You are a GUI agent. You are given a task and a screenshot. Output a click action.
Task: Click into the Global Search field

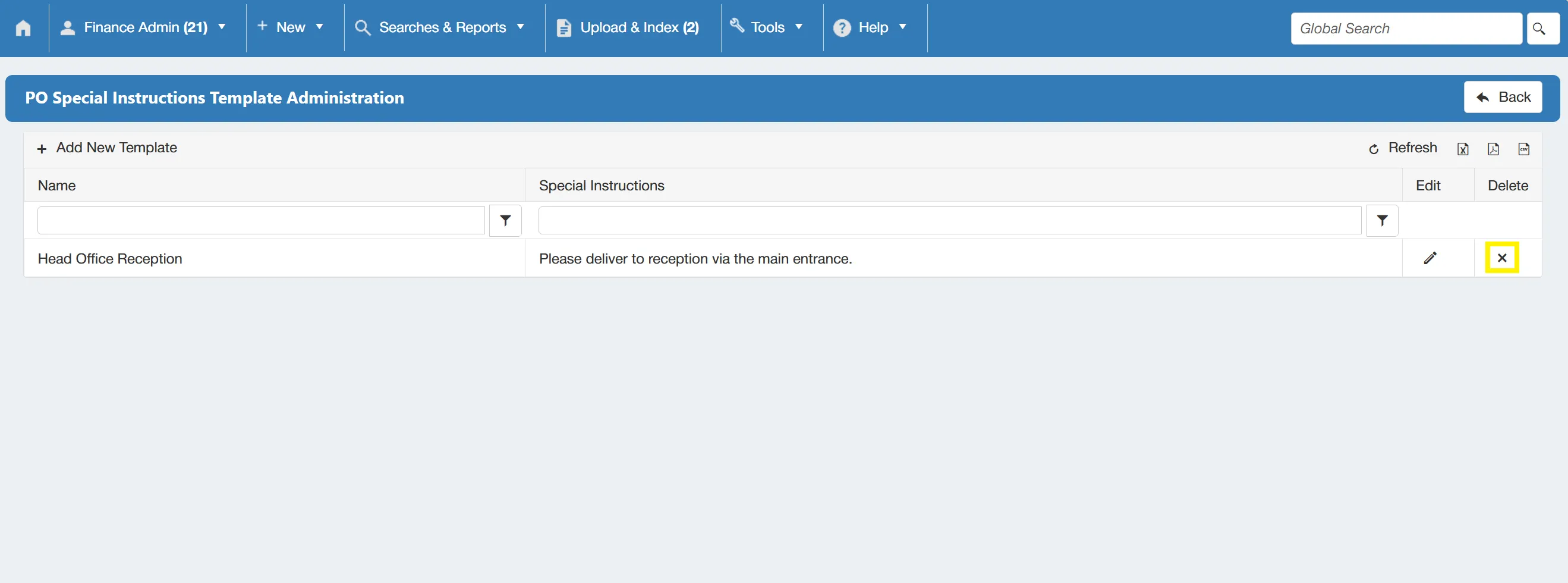tap(1406, 28)
